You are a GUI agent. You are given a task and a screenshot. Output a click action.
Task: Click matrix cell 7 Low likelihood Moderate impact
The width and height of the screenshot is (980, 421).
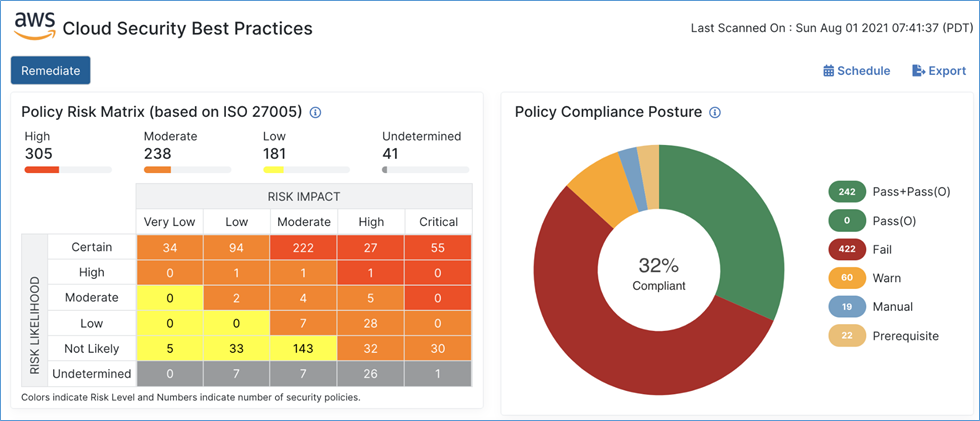point(304,324)
